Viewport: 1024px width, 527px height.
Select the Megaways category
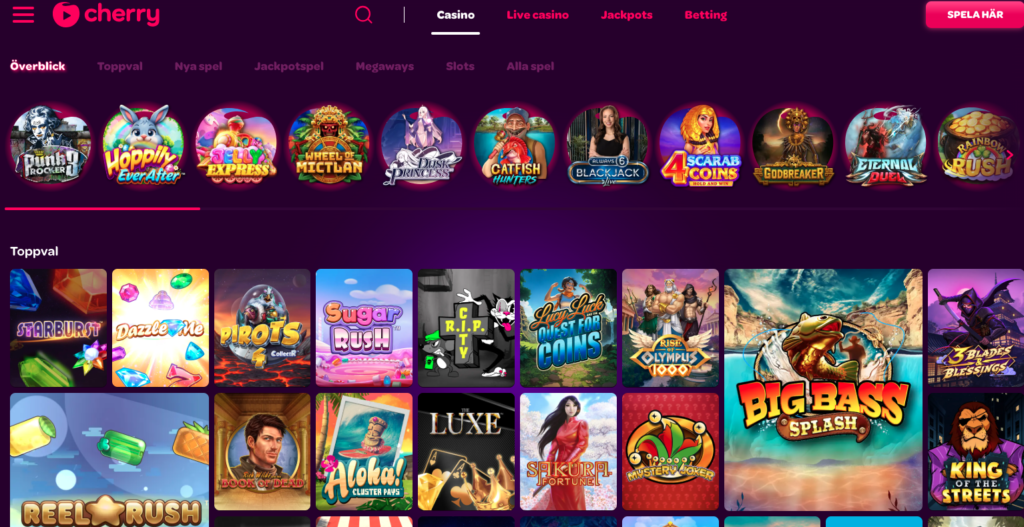tap(385, 66)
